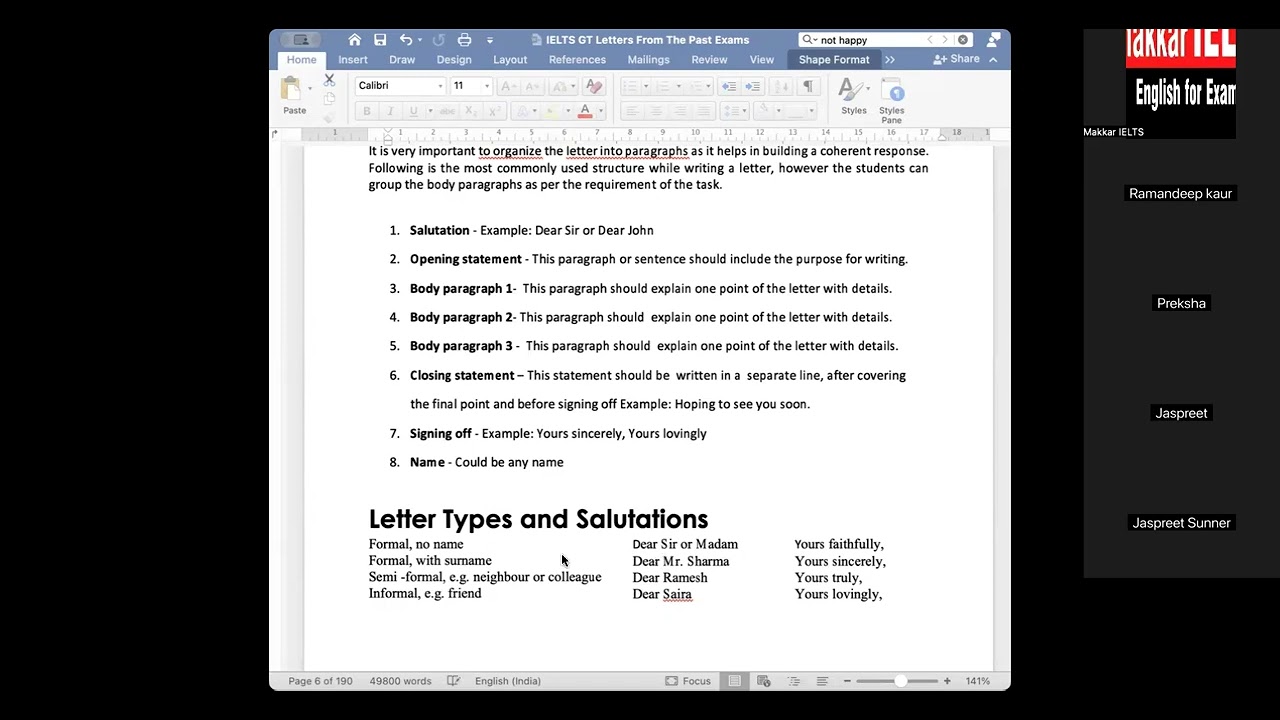Toggle Focus mode in status bar
Viewport: 1280px width, 720px height.
688,681
